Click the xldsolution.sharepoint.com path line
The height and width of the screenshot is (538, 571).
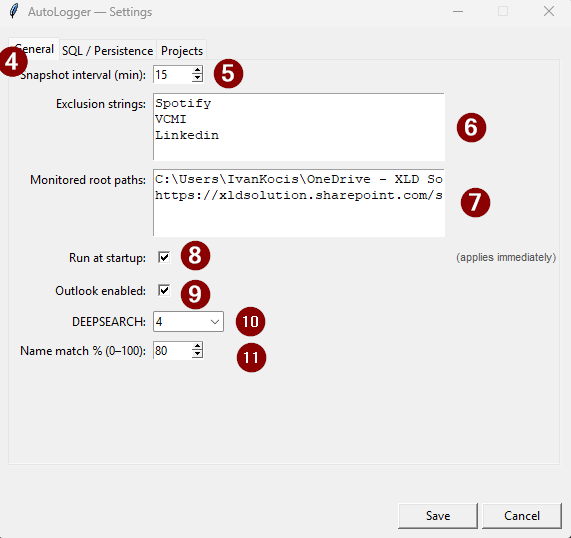pos(299,196)
